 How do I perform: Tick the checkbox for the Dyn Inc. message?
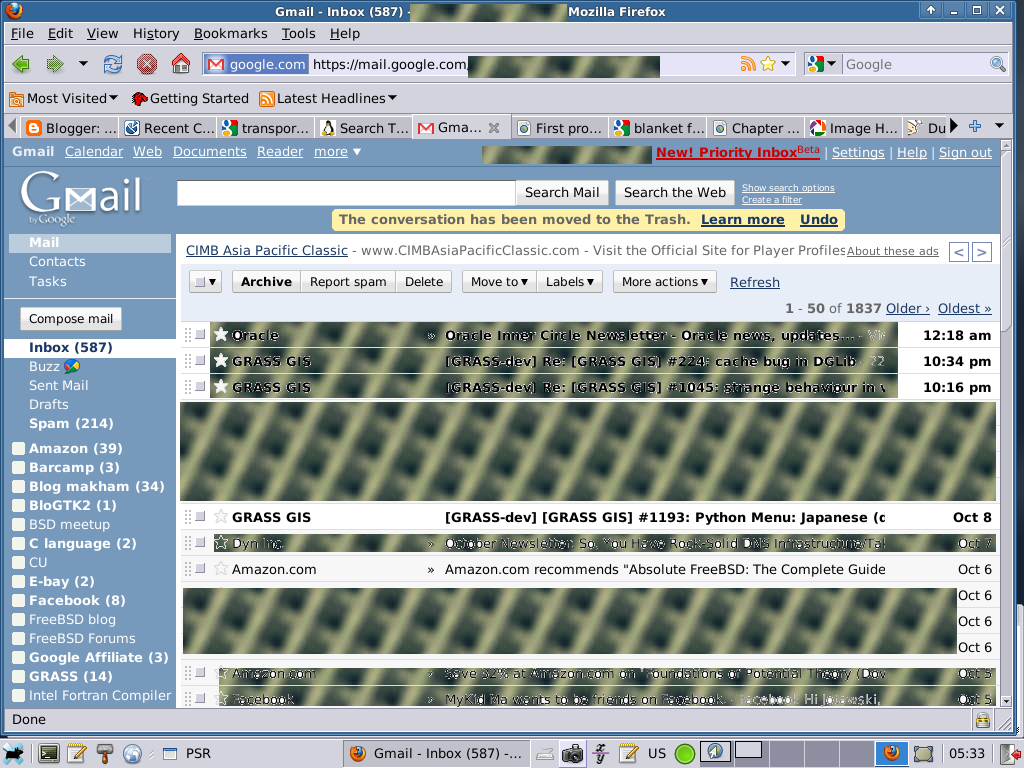200,543
